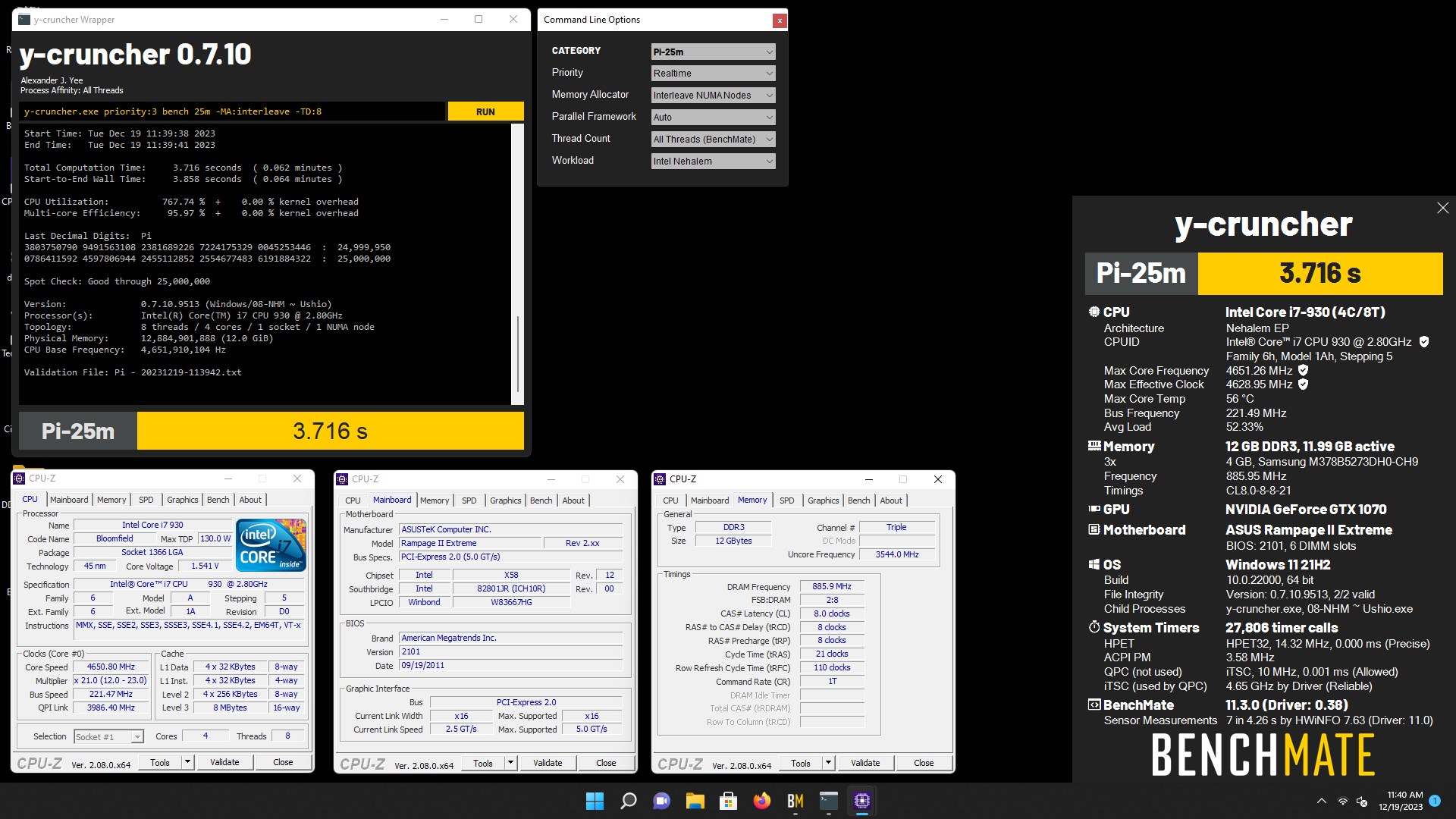1456x819 pixels.
Task: Open the taskbar Search icon
Action: pyautogui.click(x=629, y=801)
